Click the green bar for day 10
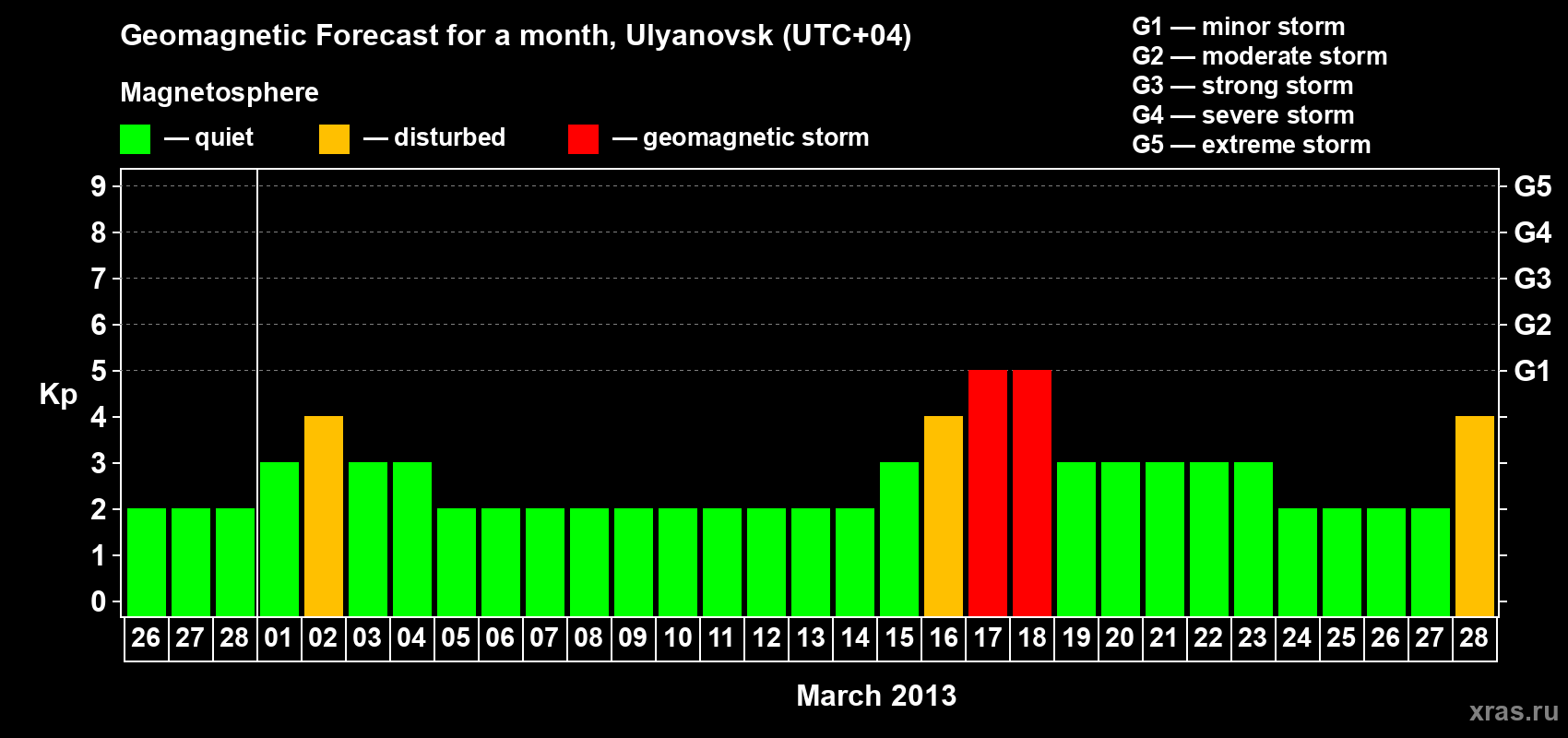Viewport: 1568px width, 738px height. [678, 562]
